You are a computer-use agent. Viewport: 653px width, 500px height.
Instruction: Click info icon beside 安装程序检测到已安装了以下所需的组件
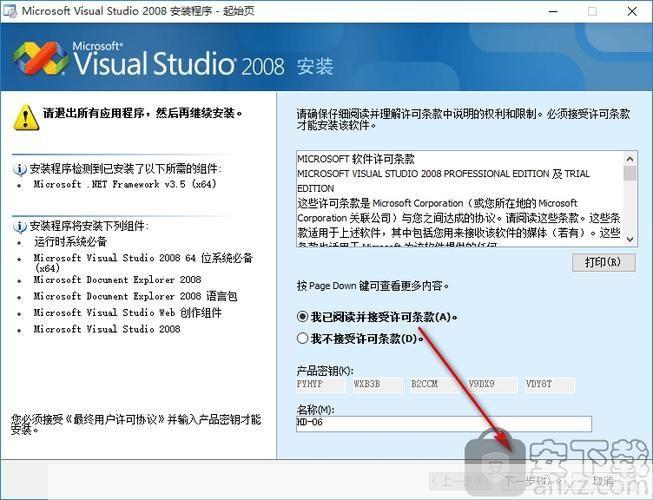20,169
